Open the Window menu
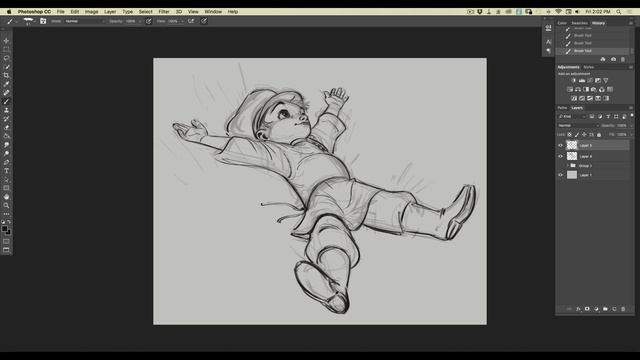 pos(213,12)
